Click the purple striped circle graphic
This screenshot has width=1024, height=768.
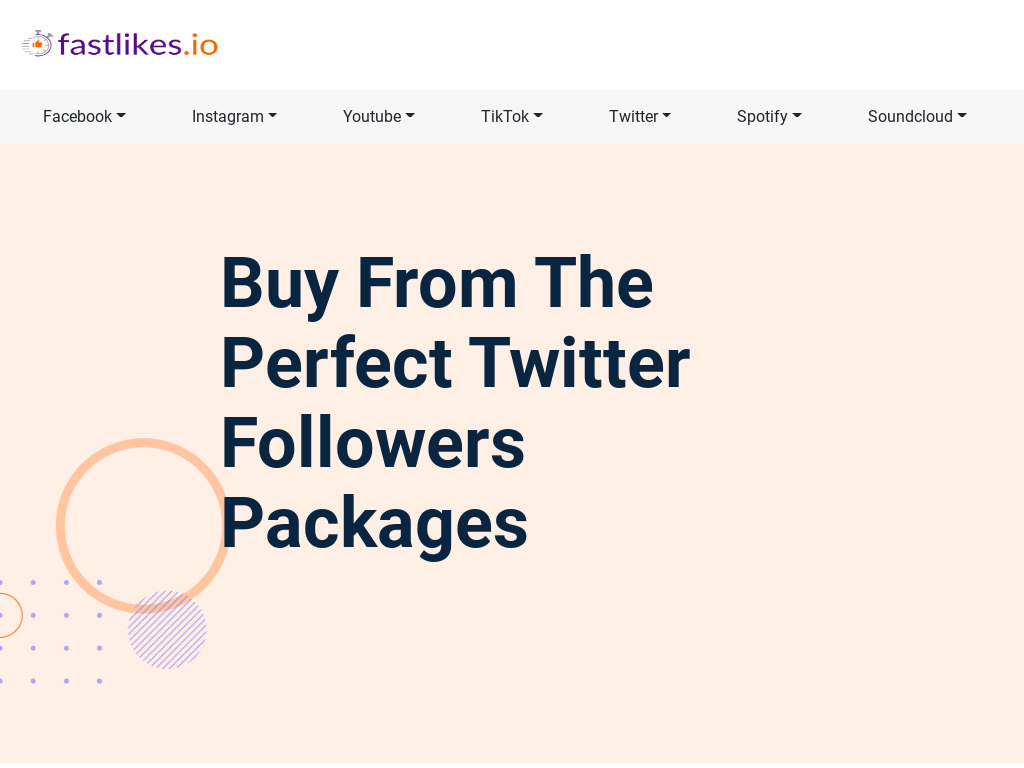(x=167, y=630)
